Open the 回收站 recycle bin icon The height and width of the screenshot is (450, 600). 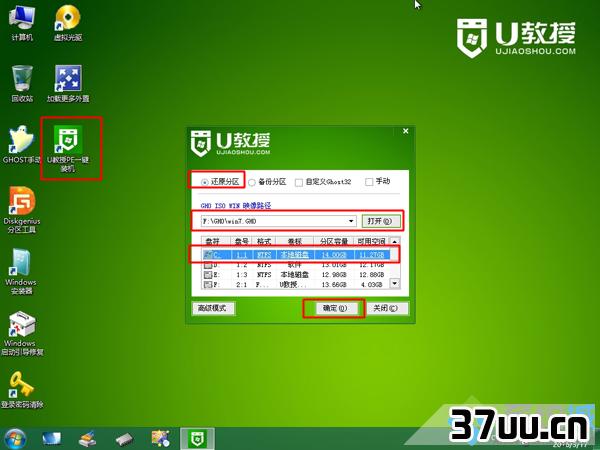coord(22,84)
